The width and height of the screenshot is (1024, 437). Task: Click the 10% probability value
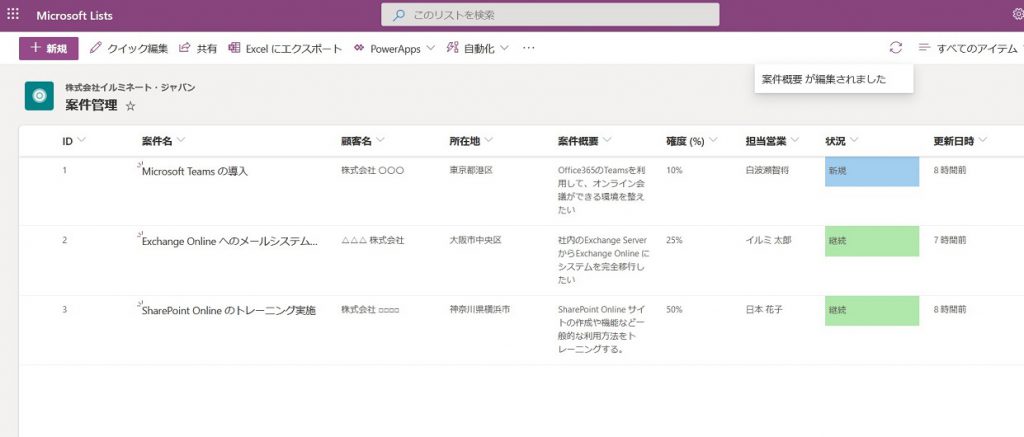point(674,170)
